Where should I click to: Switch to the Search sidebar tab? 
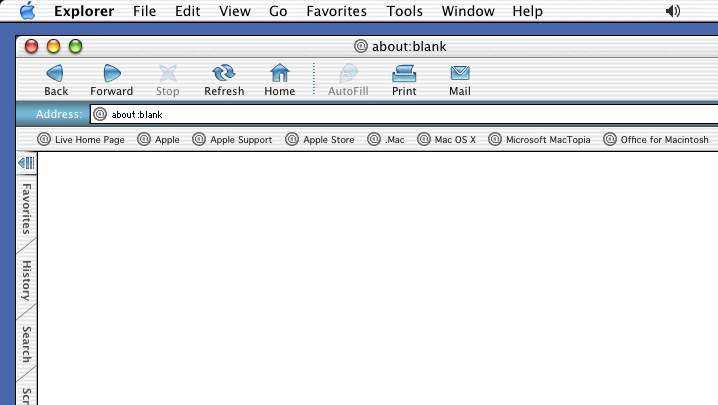(27, 345)
